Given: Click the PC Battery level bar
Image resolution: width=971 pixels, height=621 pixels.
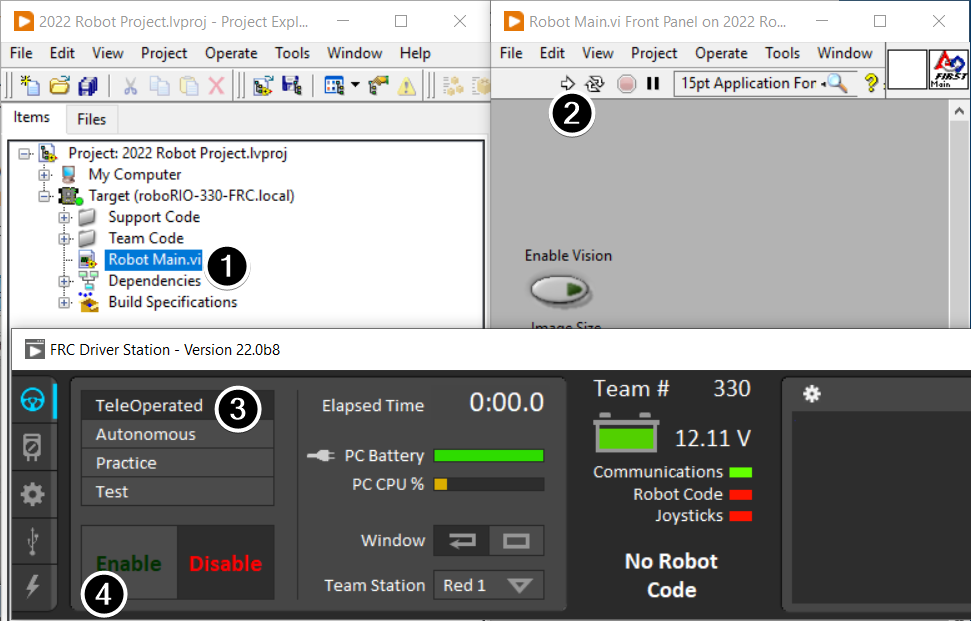Looking at the screenshot, I should 489,455.
